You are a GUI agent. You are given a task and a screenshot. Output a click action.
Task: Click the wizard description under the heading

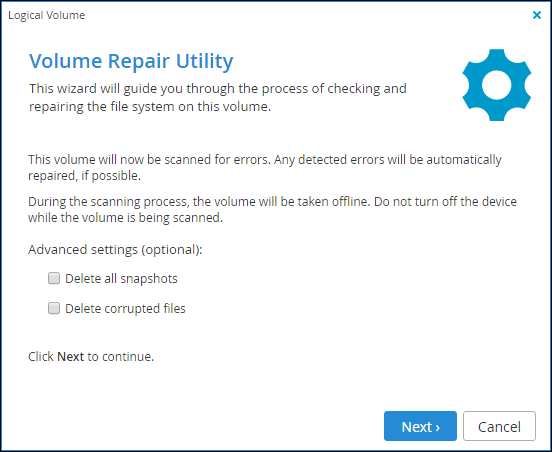point(218,98)
